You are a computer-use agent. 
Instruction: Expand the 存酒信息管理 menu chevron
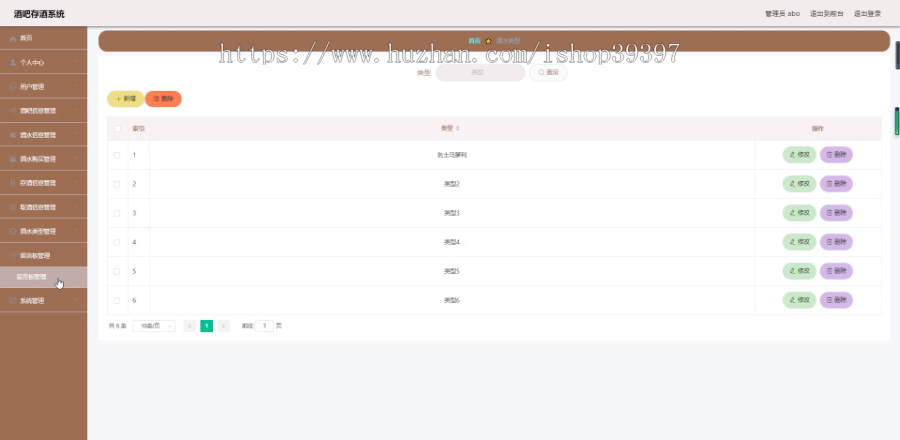coord(76,183)
